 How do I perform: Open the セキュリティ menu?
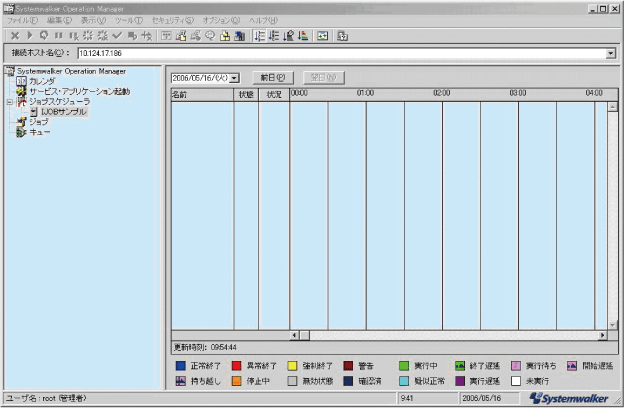tap(172, 20)
